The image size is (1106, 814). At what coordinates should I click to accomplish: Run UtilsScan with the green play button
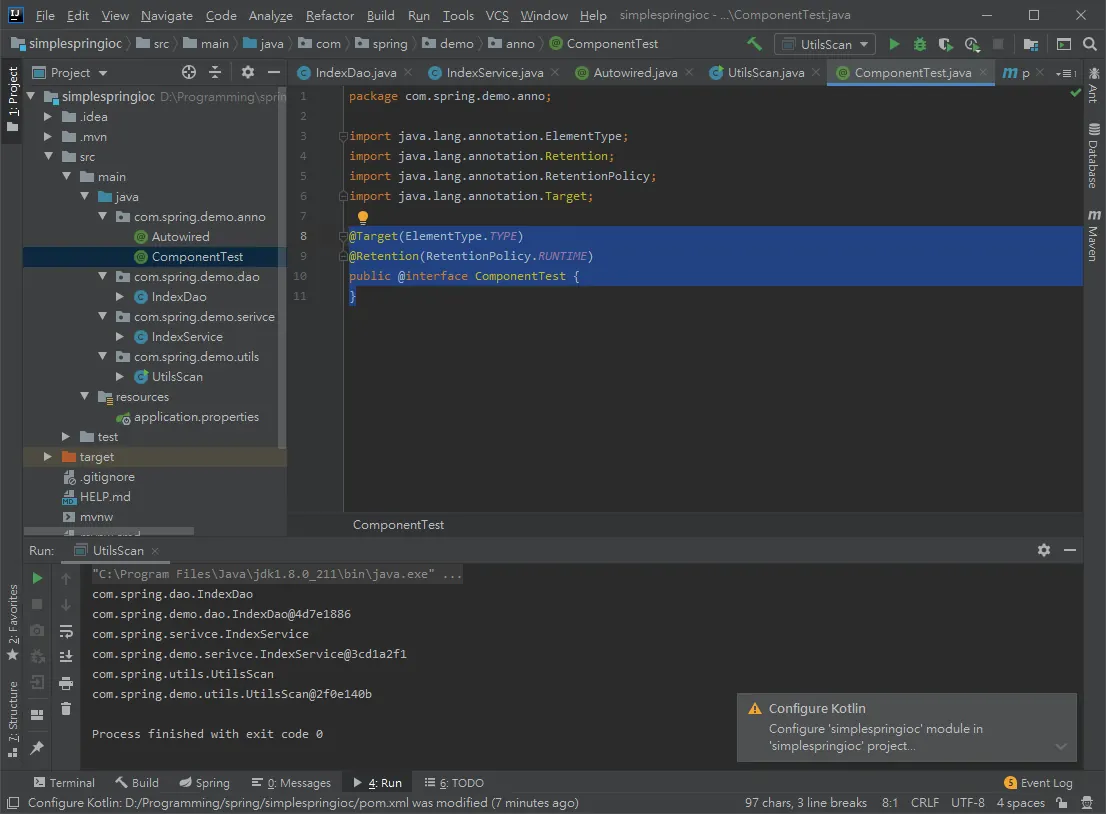pyautogui.click(x=894, y=44)
